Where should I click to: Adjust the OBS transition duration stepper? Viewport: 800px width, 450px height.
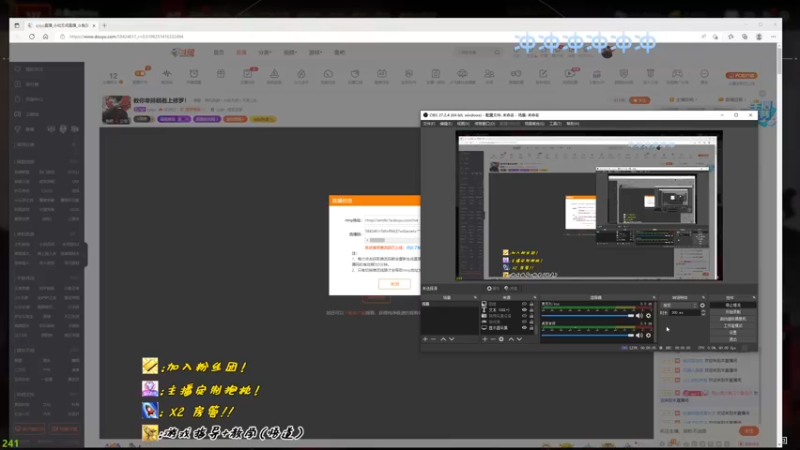[704, 313]
